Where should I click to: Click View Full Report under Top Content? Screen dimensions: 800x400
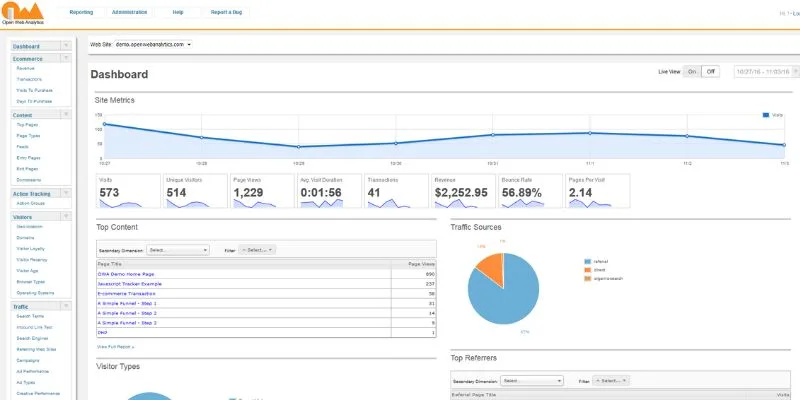click(115, 347)
